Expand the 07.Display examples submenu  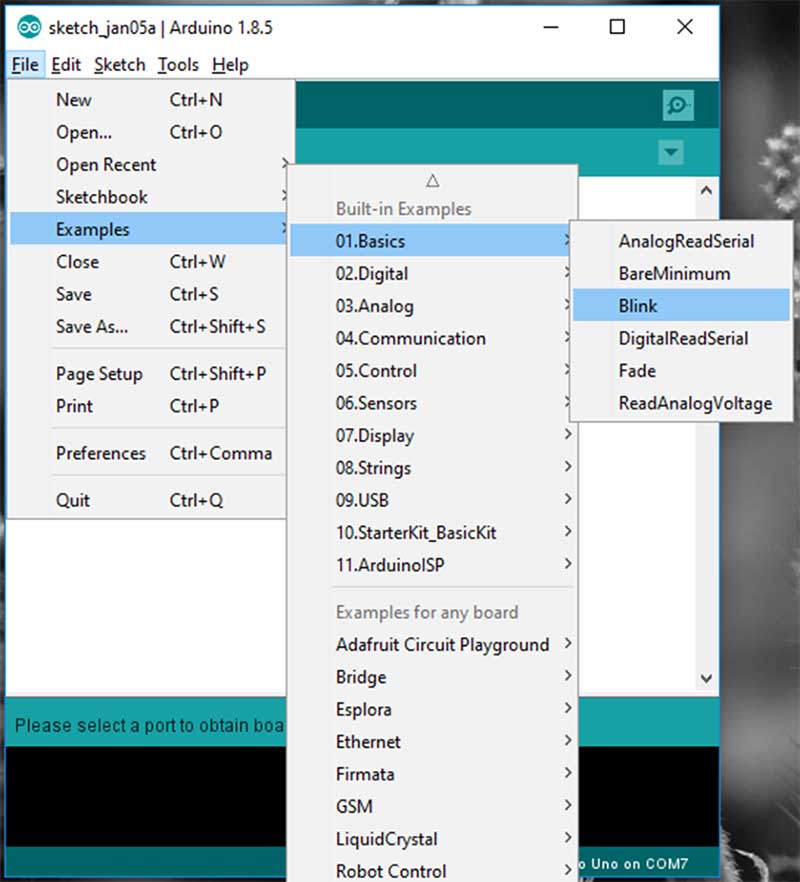375,436
